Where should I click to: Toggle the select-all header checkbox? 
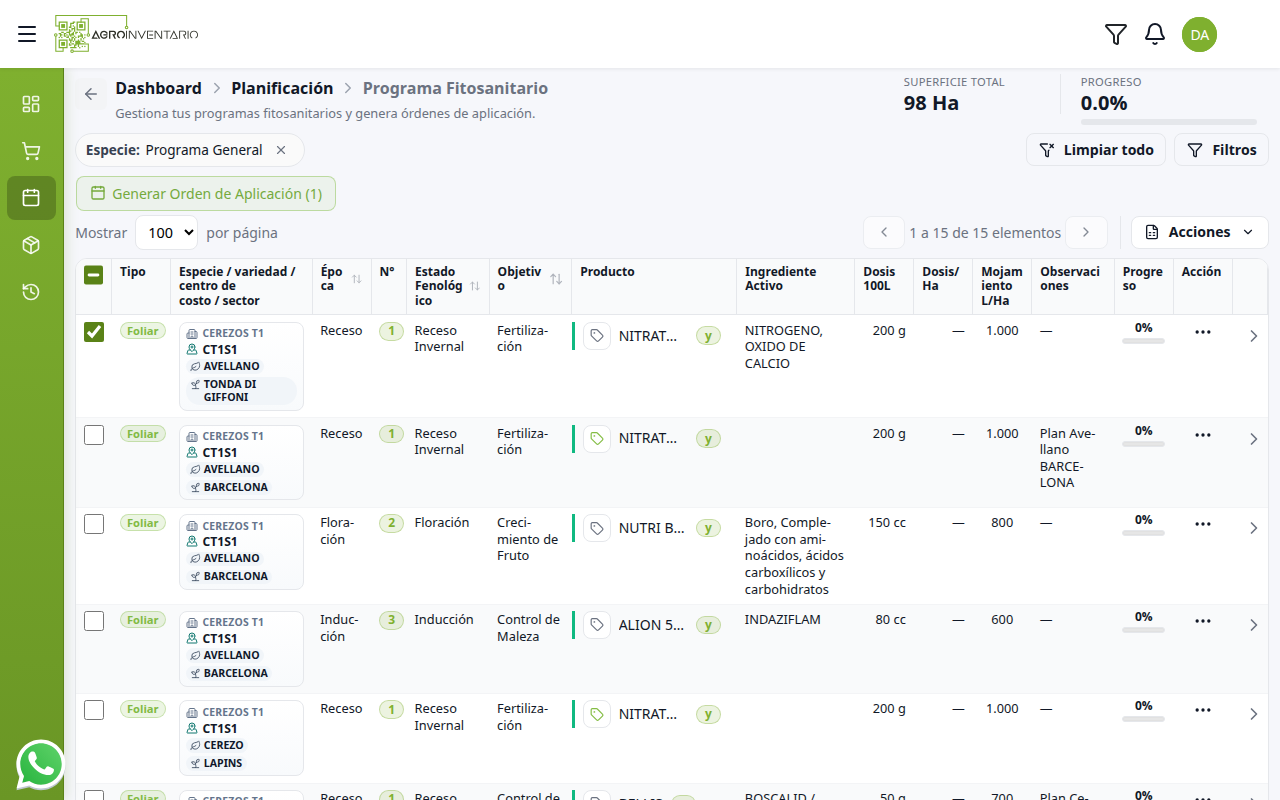click(94, 275)
